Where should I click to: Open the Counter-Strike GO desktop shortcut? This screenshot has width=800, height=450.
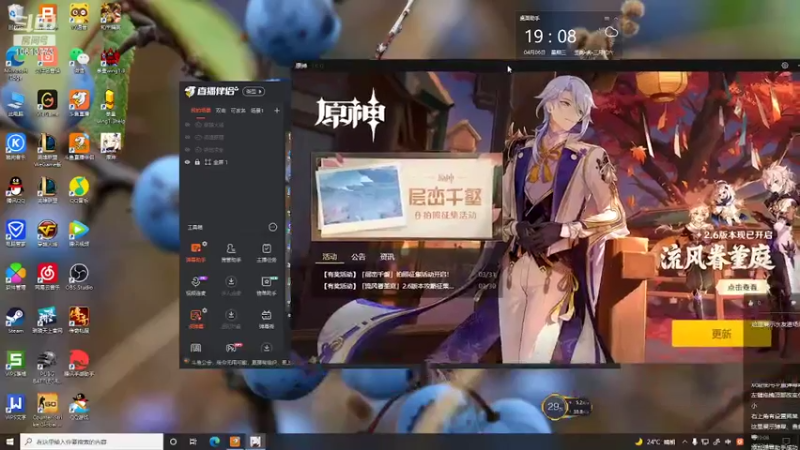[47, 410]
